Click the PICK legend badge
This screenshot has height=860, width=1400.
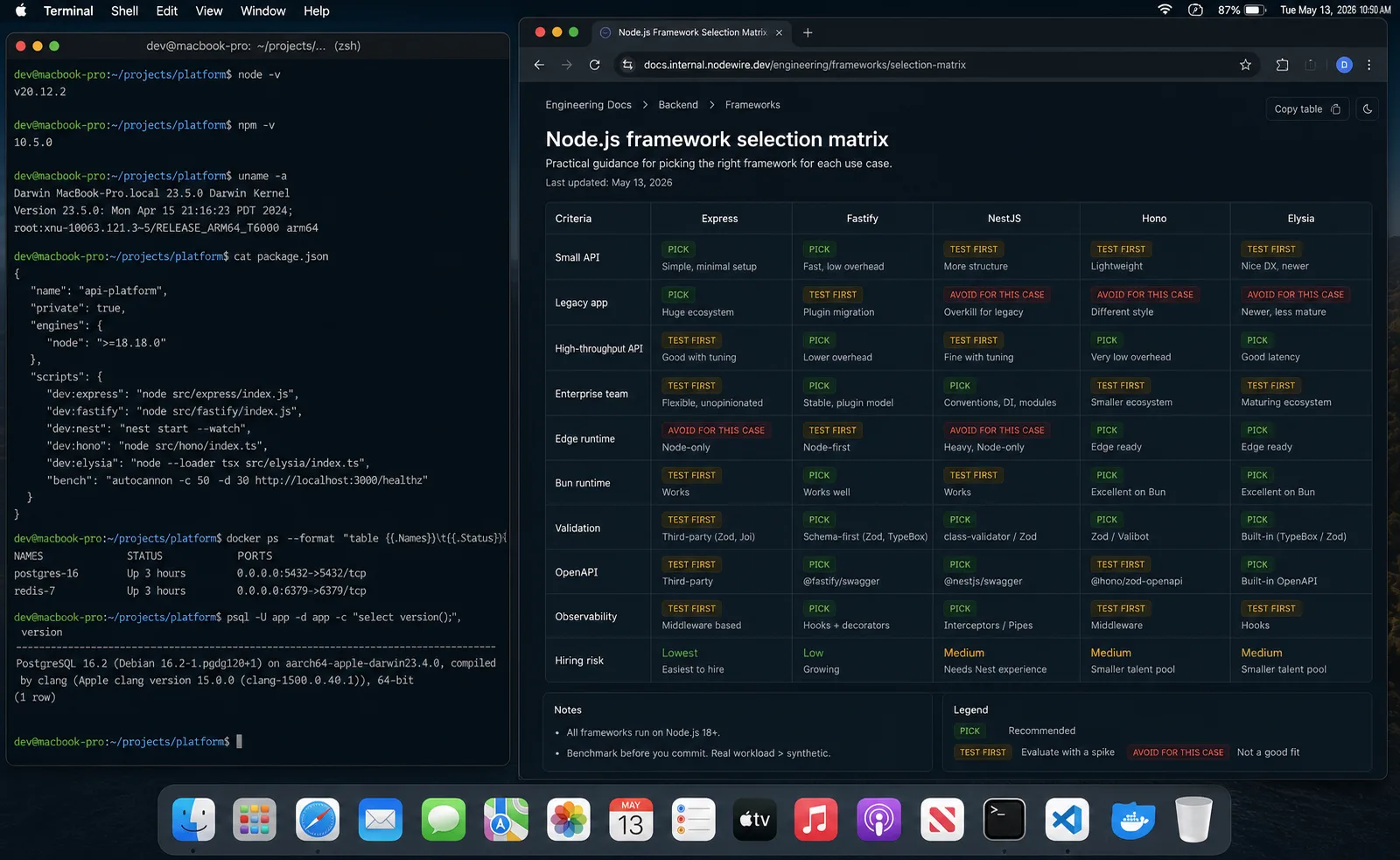(x=969, y=731)
